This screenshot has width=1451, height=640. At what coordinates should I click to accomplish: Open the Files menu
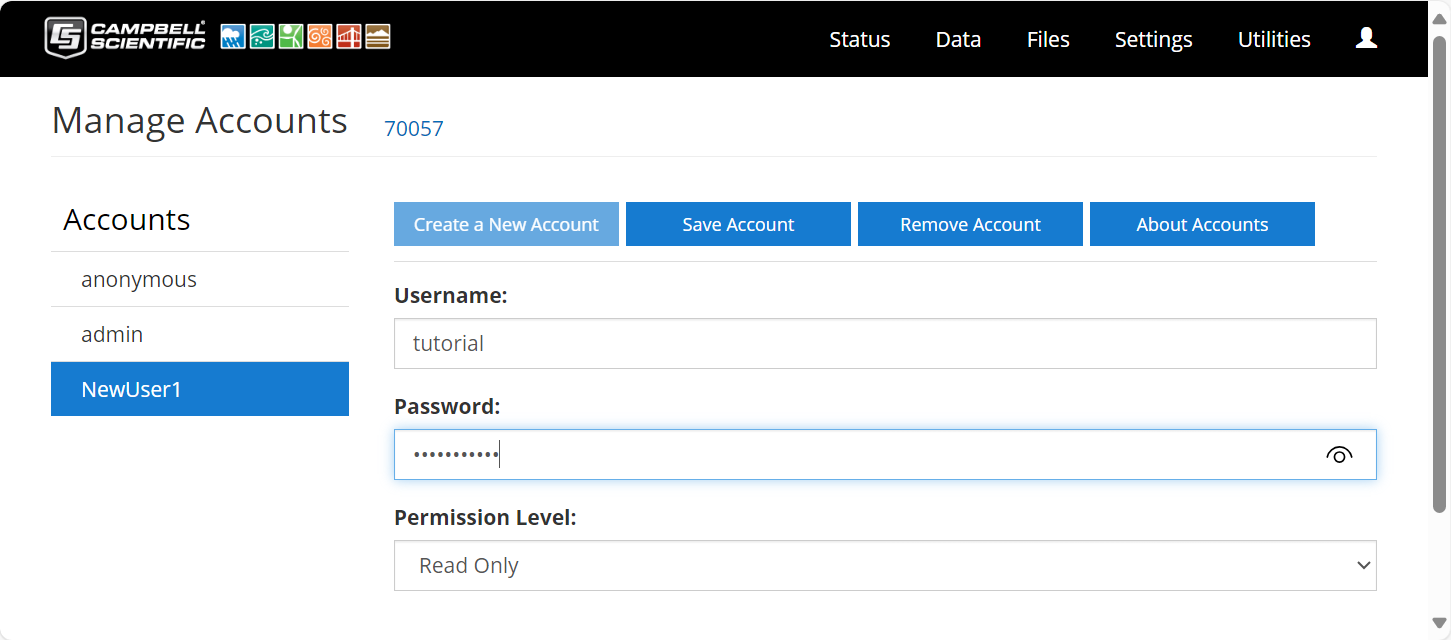click(x=1048, y=40)
